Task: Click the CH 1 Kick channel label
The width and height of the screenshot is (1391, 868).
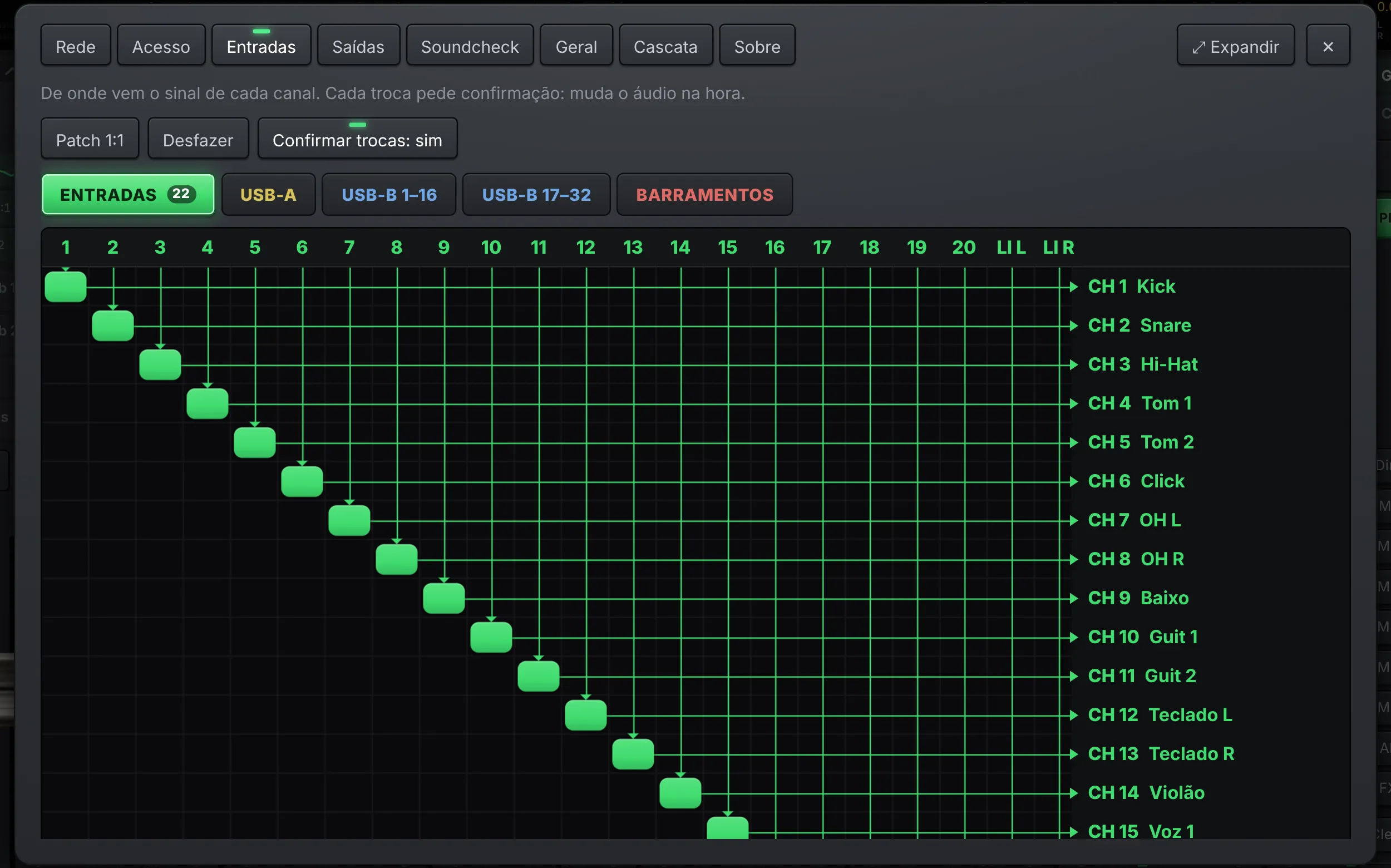Action: pos(1132,287)
